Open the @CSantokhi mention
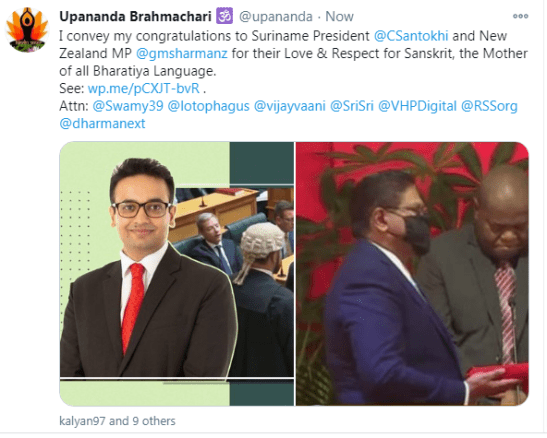Image resolution: width=547 pixels, height=438 pixels. click(x=411, y=36)
